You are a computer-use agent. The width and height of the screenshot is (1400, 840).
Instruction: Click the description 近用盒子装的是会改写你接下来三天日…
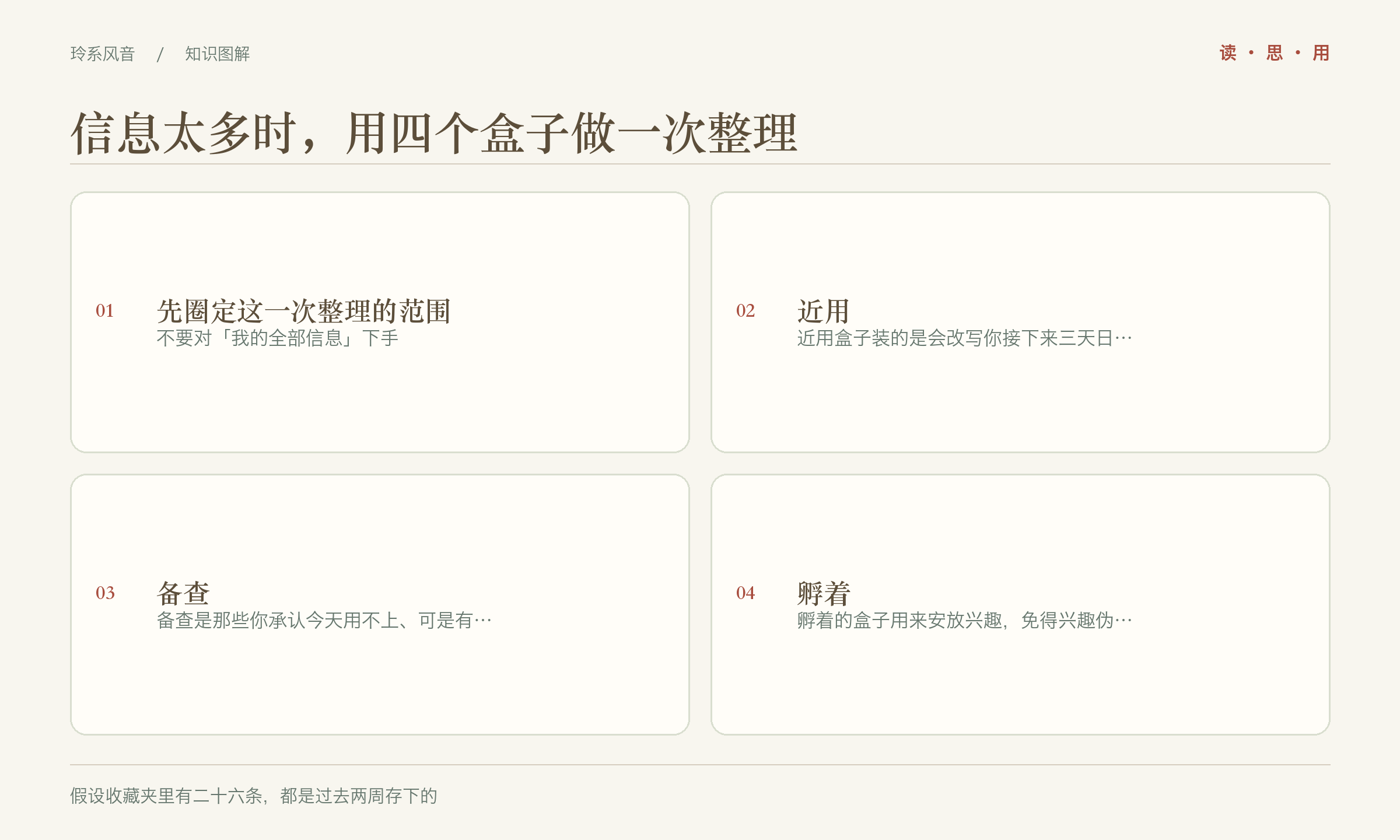point(965,338)
